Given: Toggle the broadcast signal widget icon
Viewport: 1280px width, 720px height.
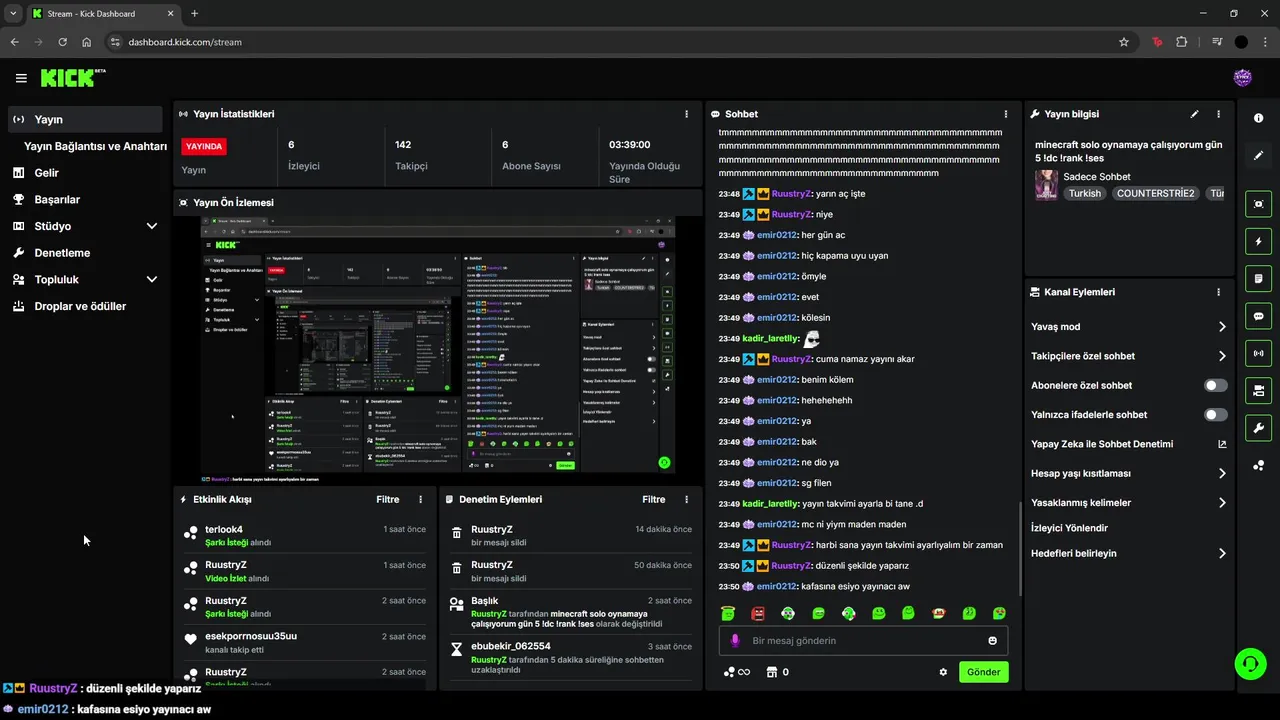Looking at the screenshot, I should [1258, 353].
